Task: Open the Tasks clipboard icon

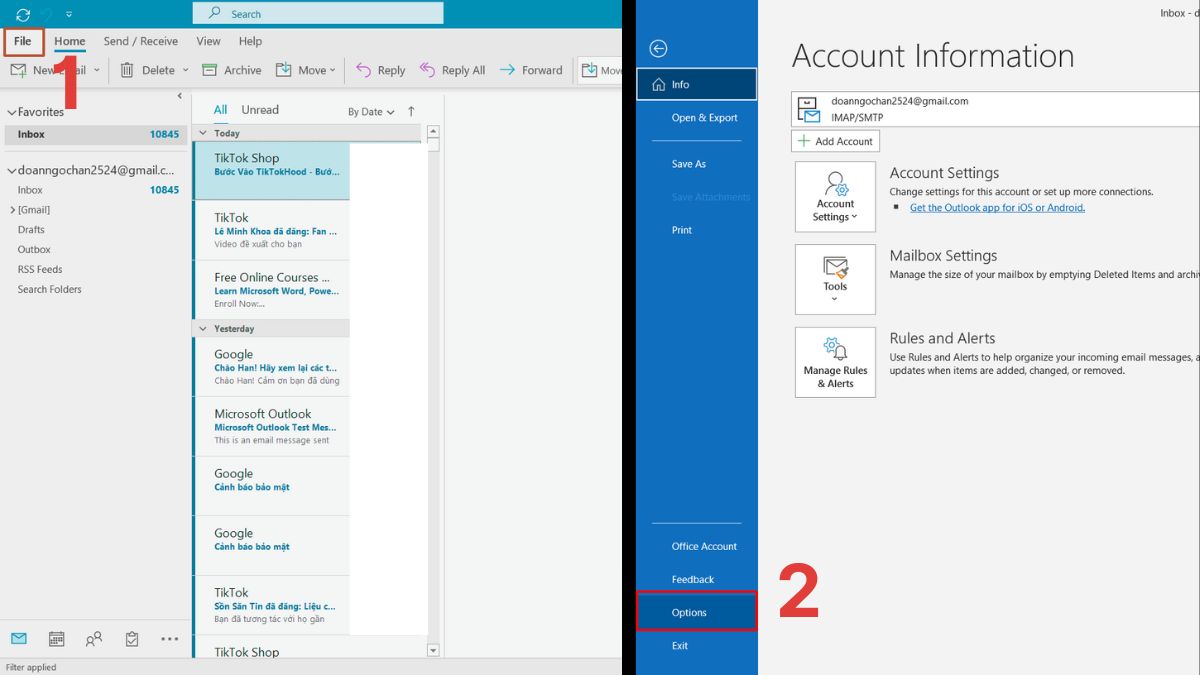Action: click(x=132, y=639)
